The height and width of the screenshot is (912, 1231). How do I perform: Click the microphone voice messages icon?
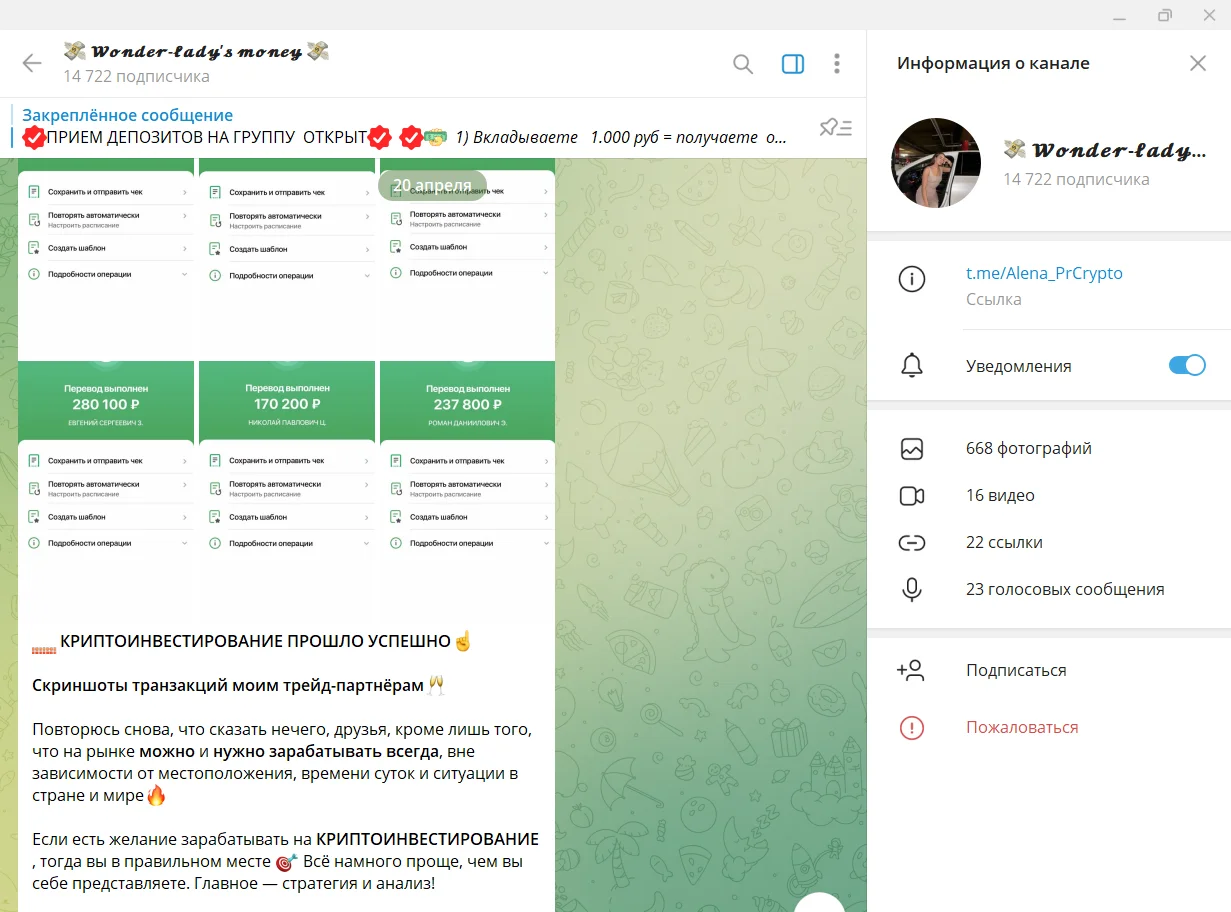point(911,589)
